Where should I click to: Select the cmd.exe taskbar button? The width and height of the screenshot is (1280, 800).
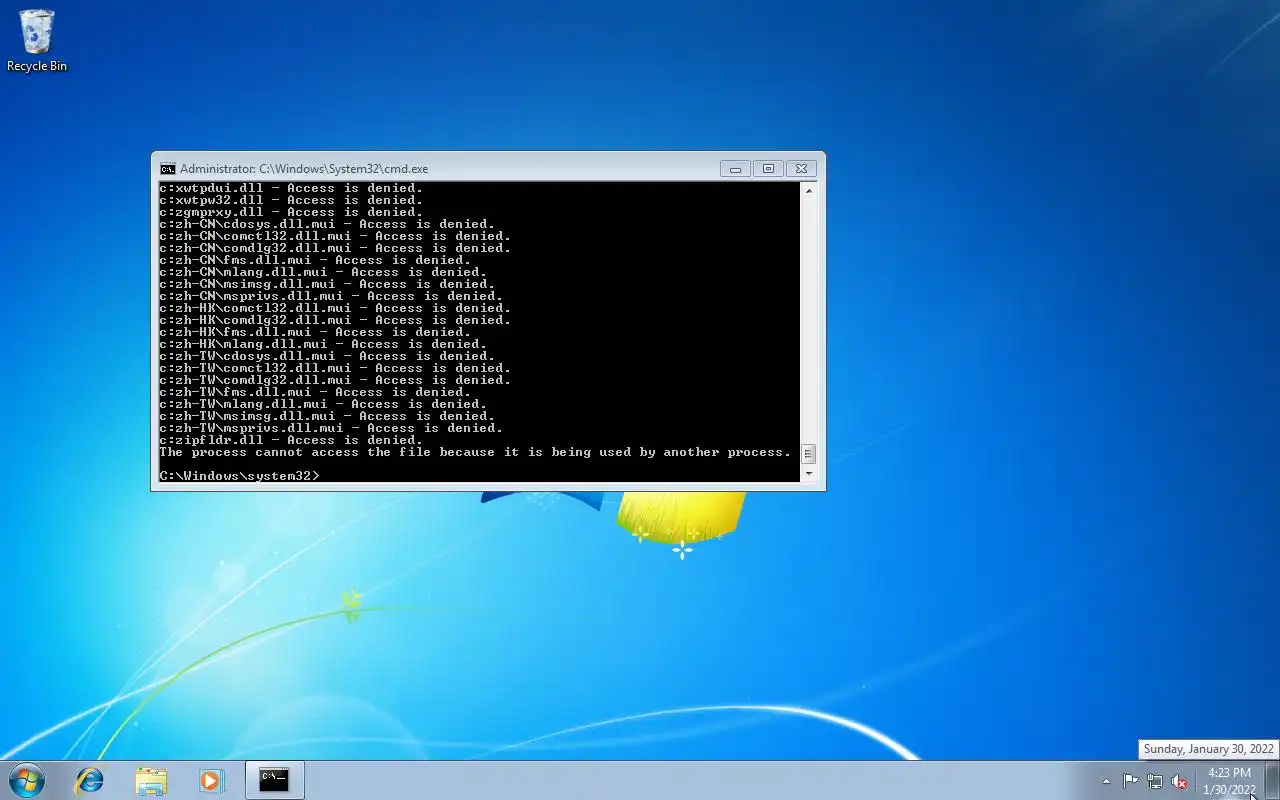(274, 780)
